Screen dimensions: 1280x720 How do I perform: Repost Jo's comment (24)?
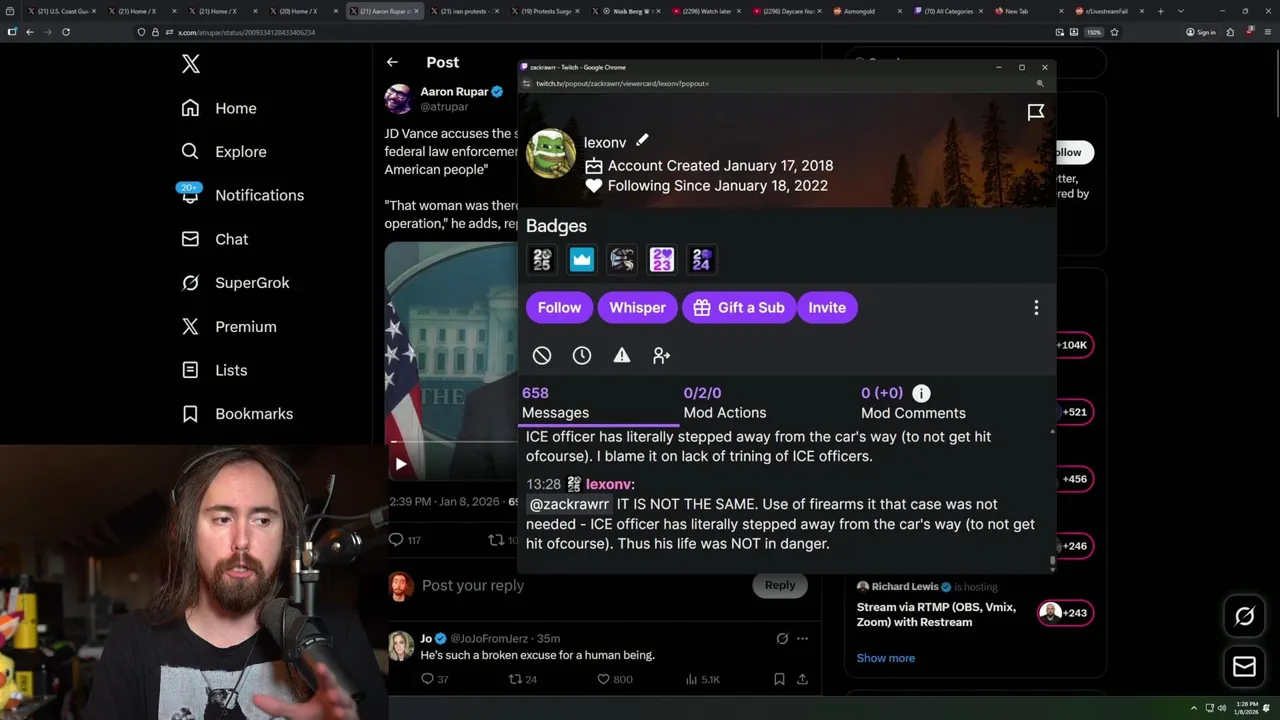coord(523,679)
